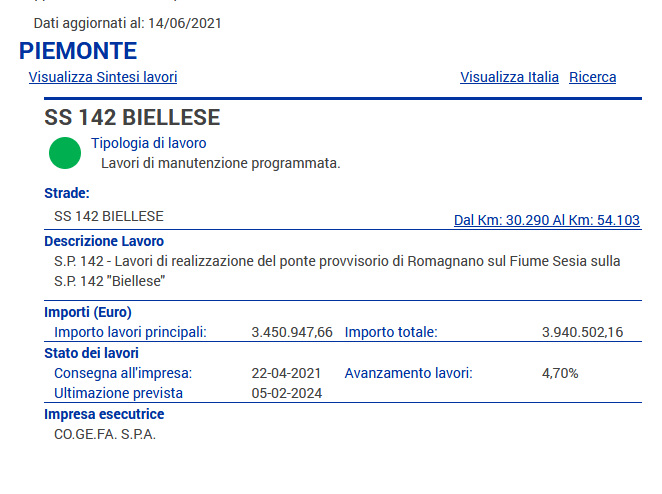Image resolution: width=662 pixels, height=494 pixels.
Task: Click the Consegna all'impresa date 22-04-2021
Action: tap(286, 373)
